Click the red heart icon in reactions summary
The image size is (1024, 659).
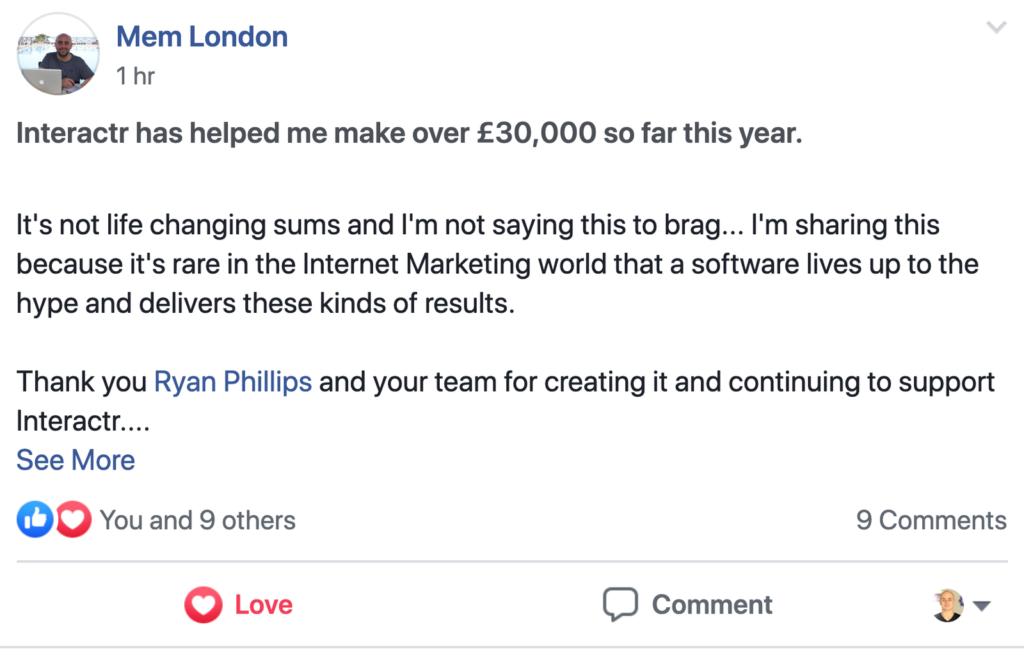point(74,519)
